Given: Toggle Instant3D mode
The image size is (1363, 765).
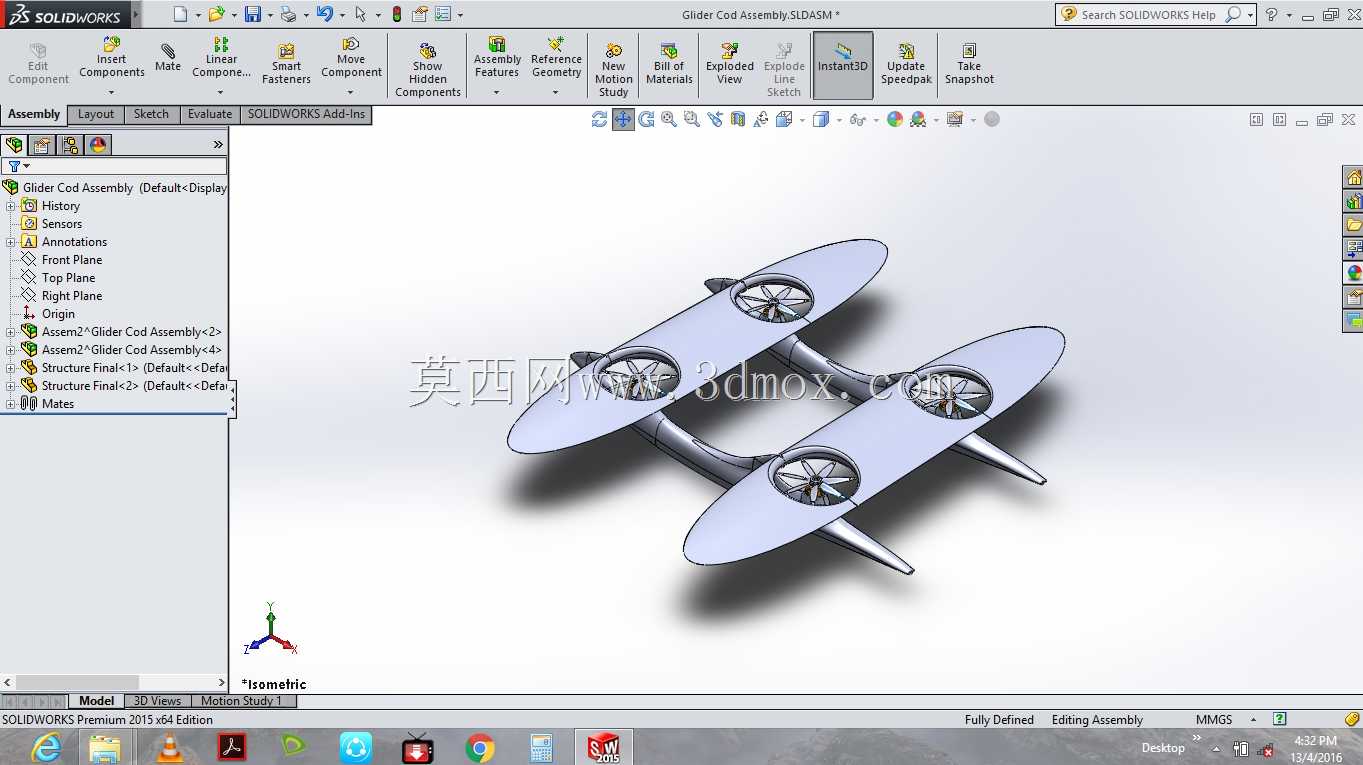Looking at the screenshot, I should 843,65.
